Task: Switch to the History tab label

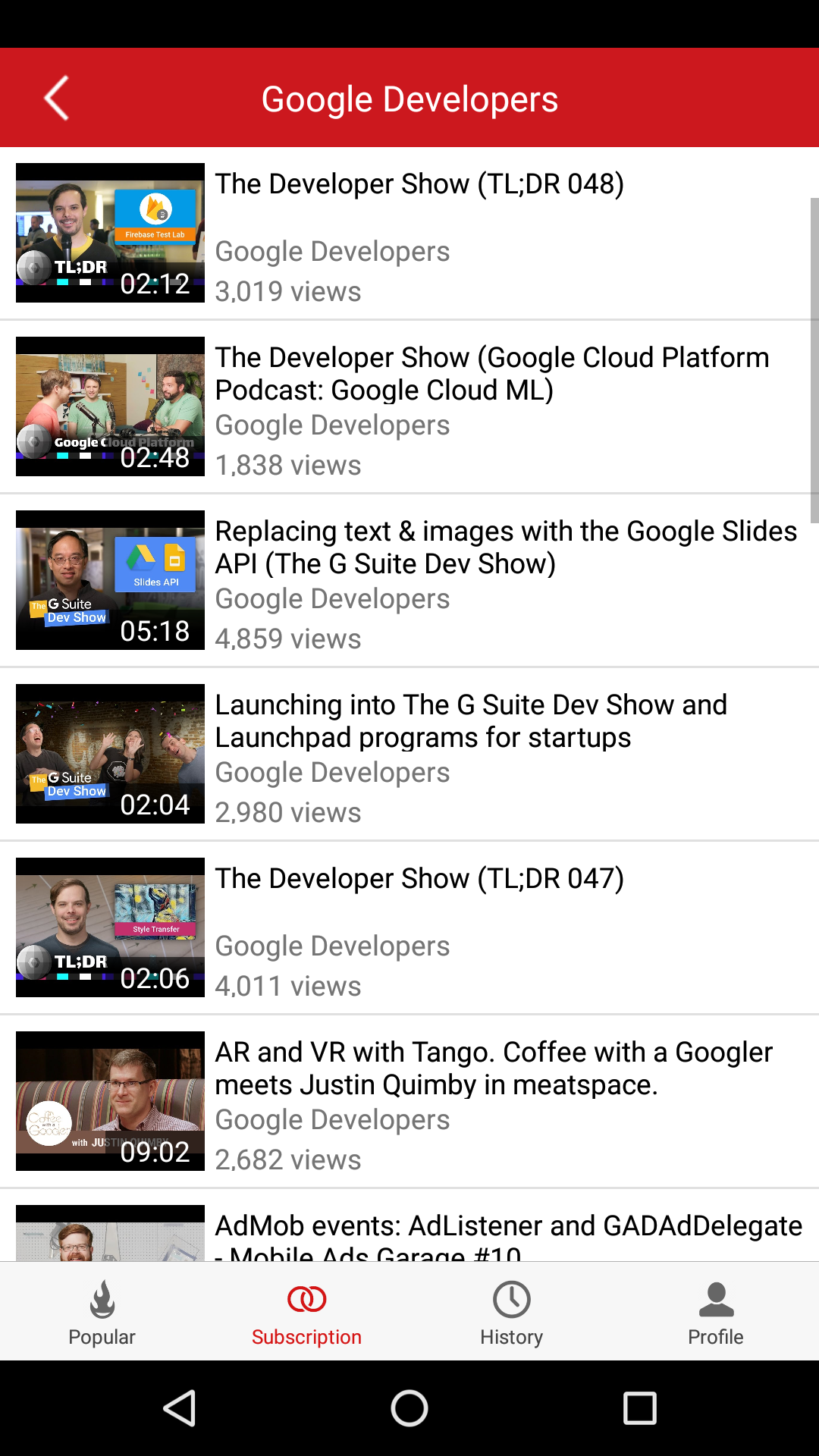Action: pyautogui.click(x=511, y=1337)
